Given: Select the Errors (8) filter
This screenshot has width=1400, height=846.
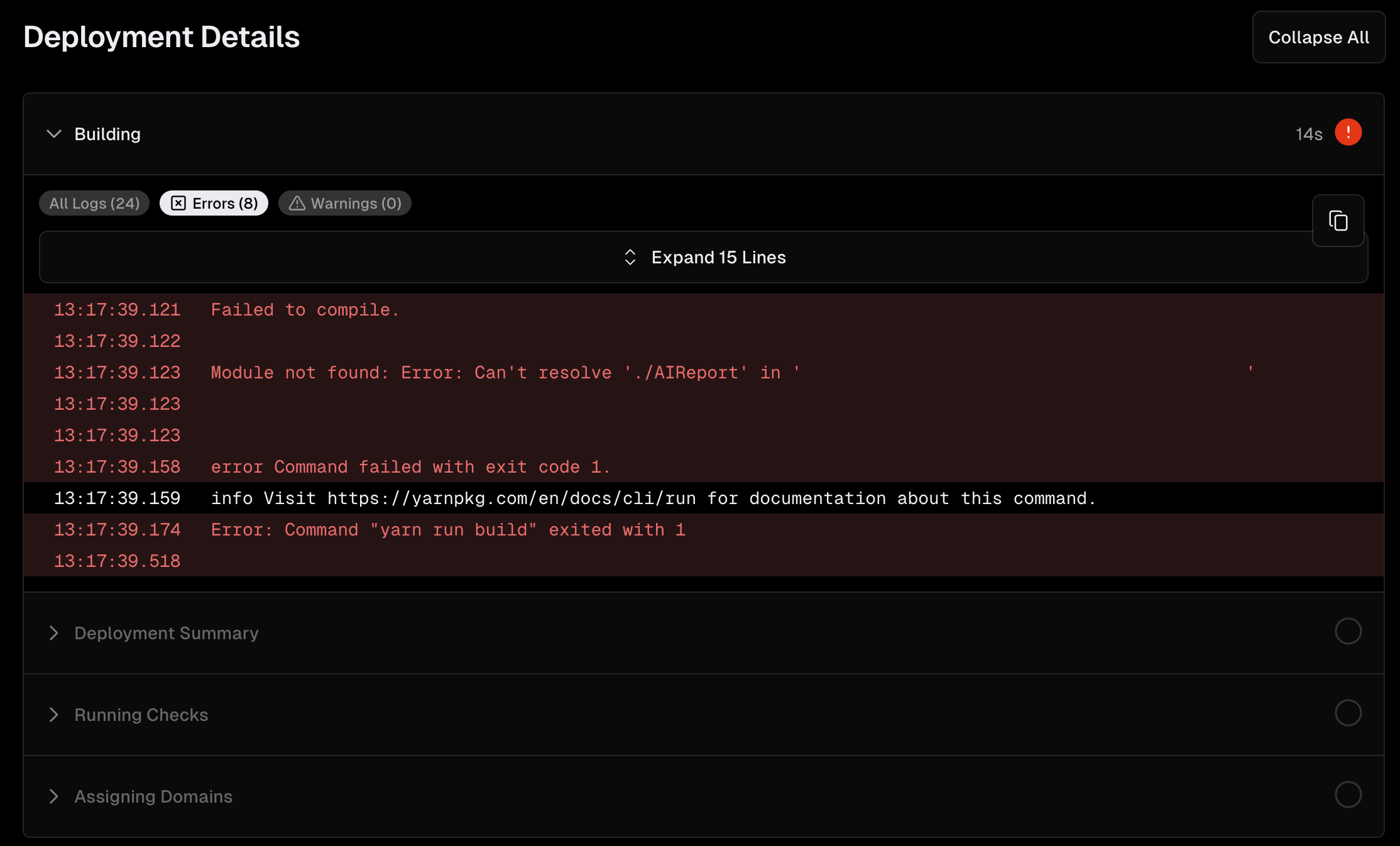Looking at the screenshot, I should click(x=214, y=203).
